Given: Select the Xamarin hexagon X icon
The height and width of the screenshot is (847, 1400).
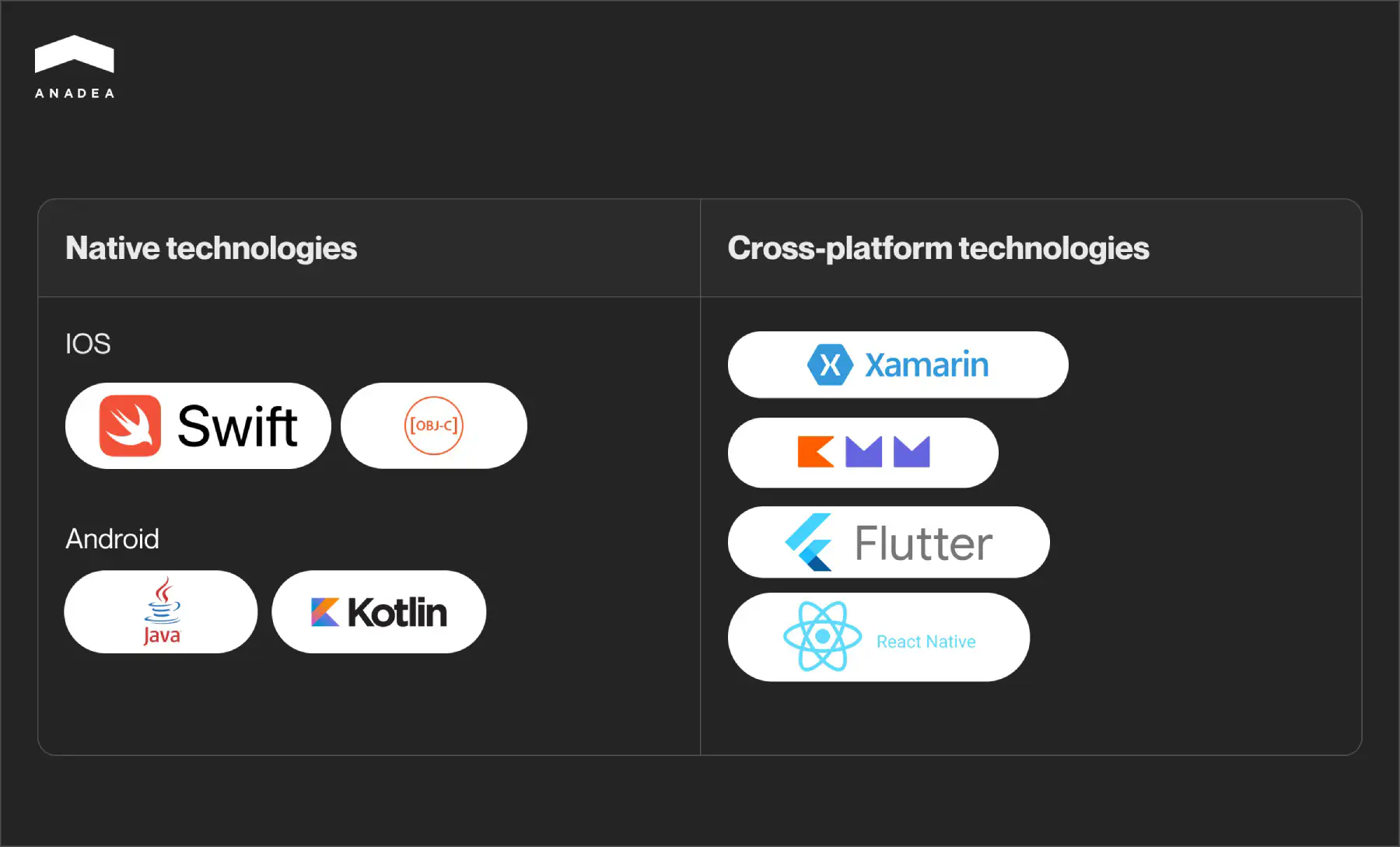Looking at the screenshot, I should click(x=830, y=365).
